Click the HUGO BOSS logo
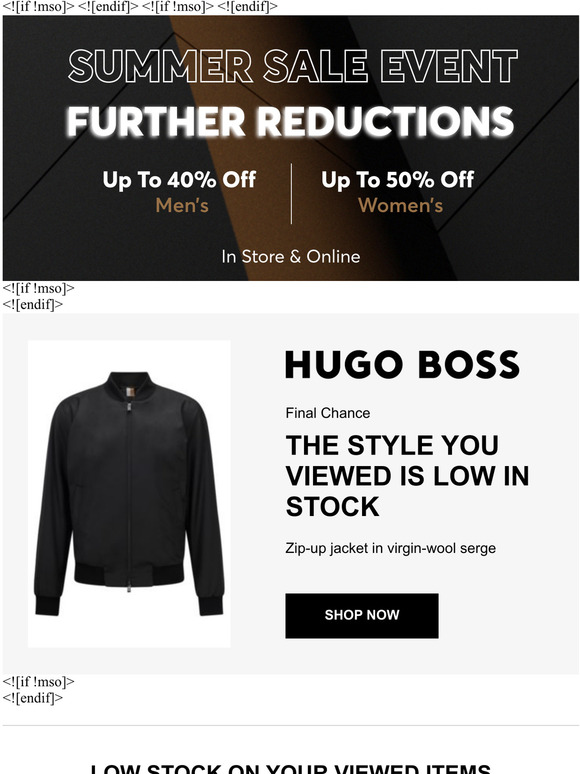The image size is (580, 774). point(402,365)
